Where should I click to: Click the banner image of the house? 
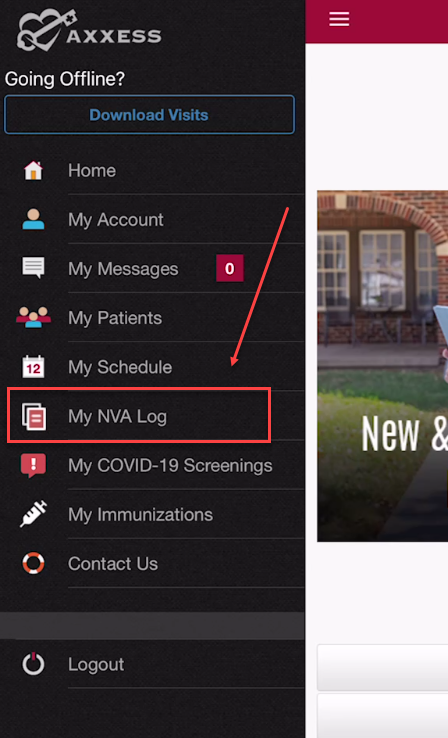pos(383,366)
